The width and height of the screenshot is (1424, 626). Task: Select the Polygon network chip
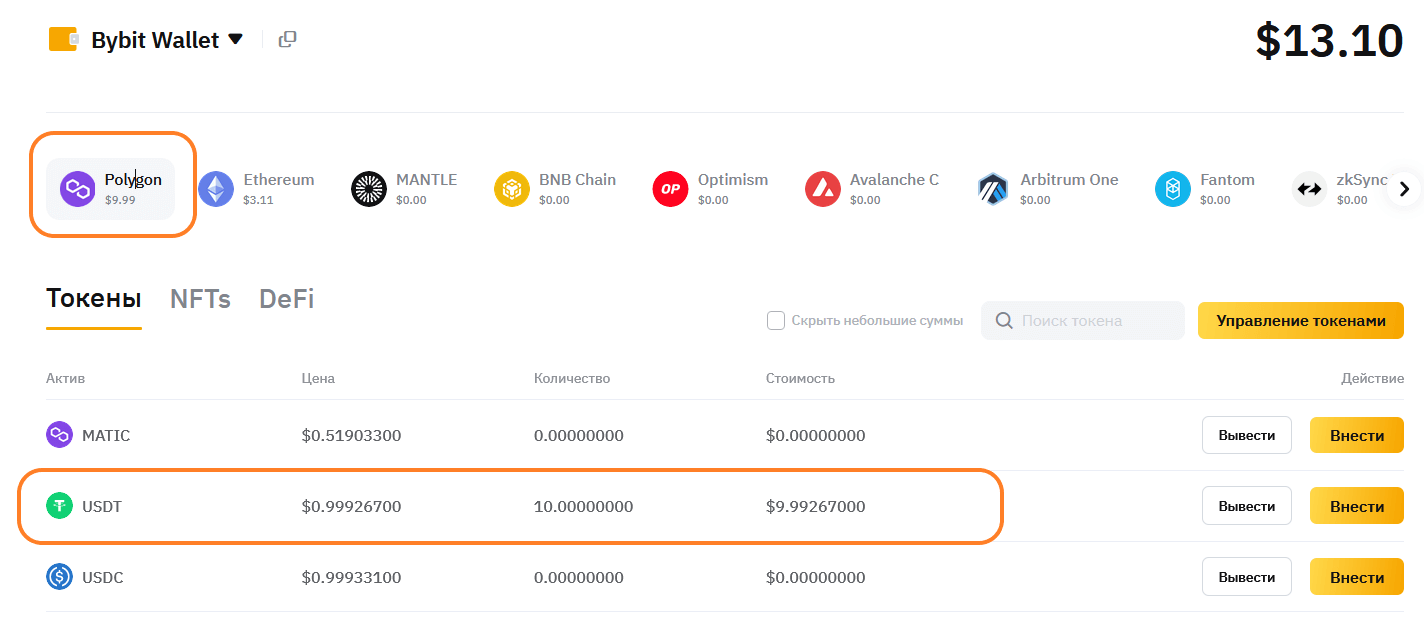pyautogui.click(x=110, y=189)
